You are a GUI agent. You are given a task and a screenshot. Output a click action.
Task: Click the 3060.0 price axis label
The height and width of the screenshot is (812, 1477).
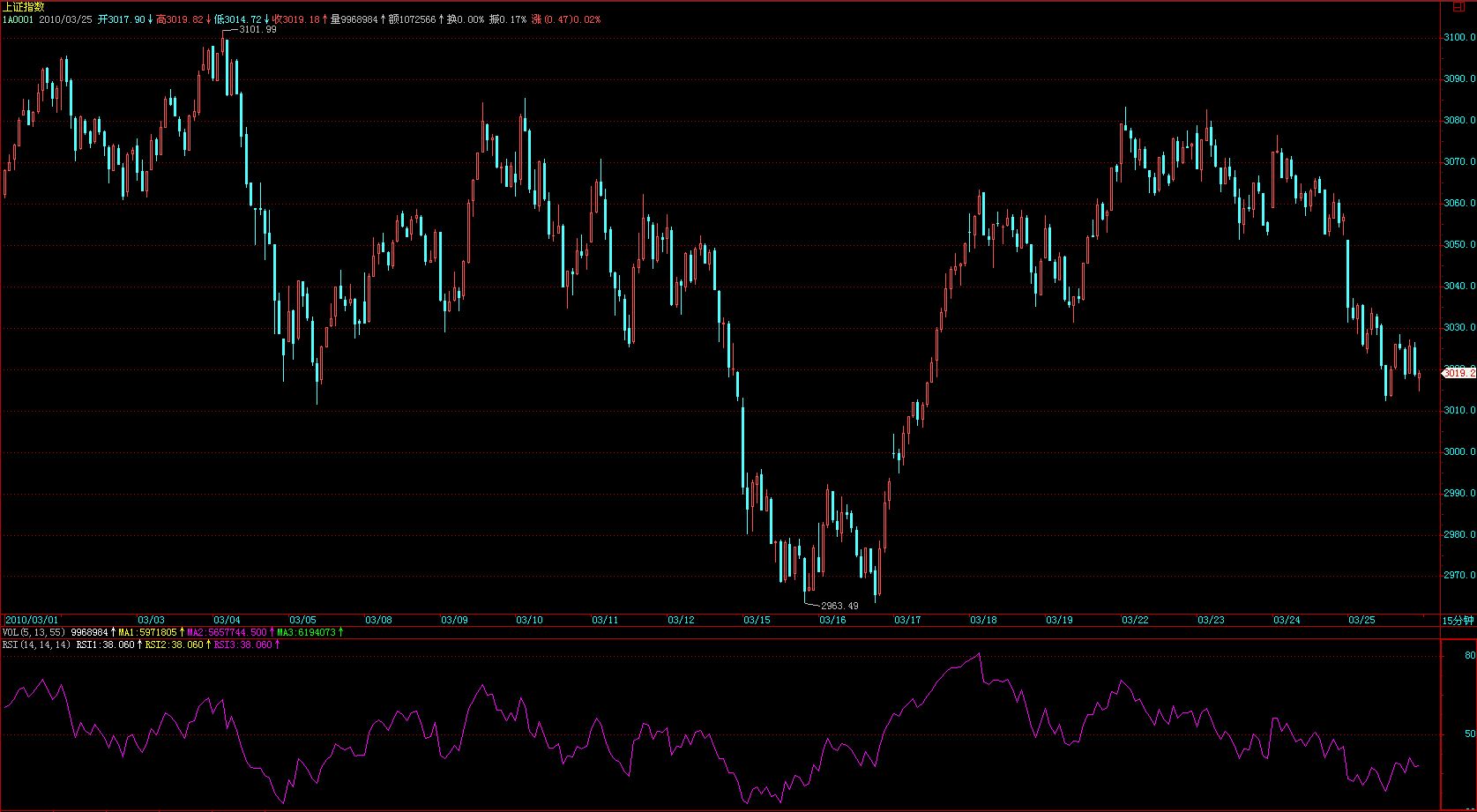click(1460, 204)
